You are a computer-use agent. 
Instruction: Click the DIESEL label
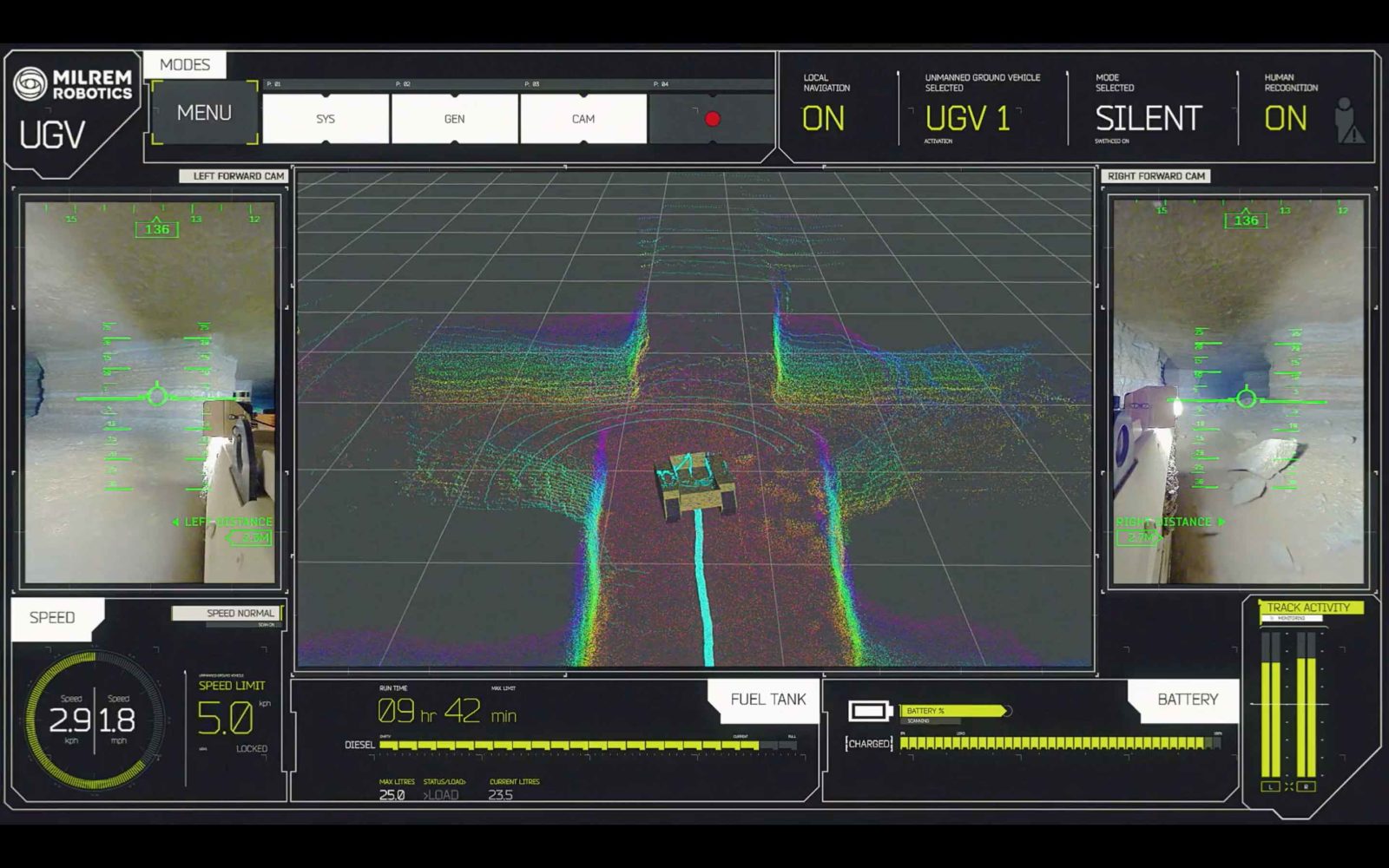pyautogui.click(x=359, y=746)
